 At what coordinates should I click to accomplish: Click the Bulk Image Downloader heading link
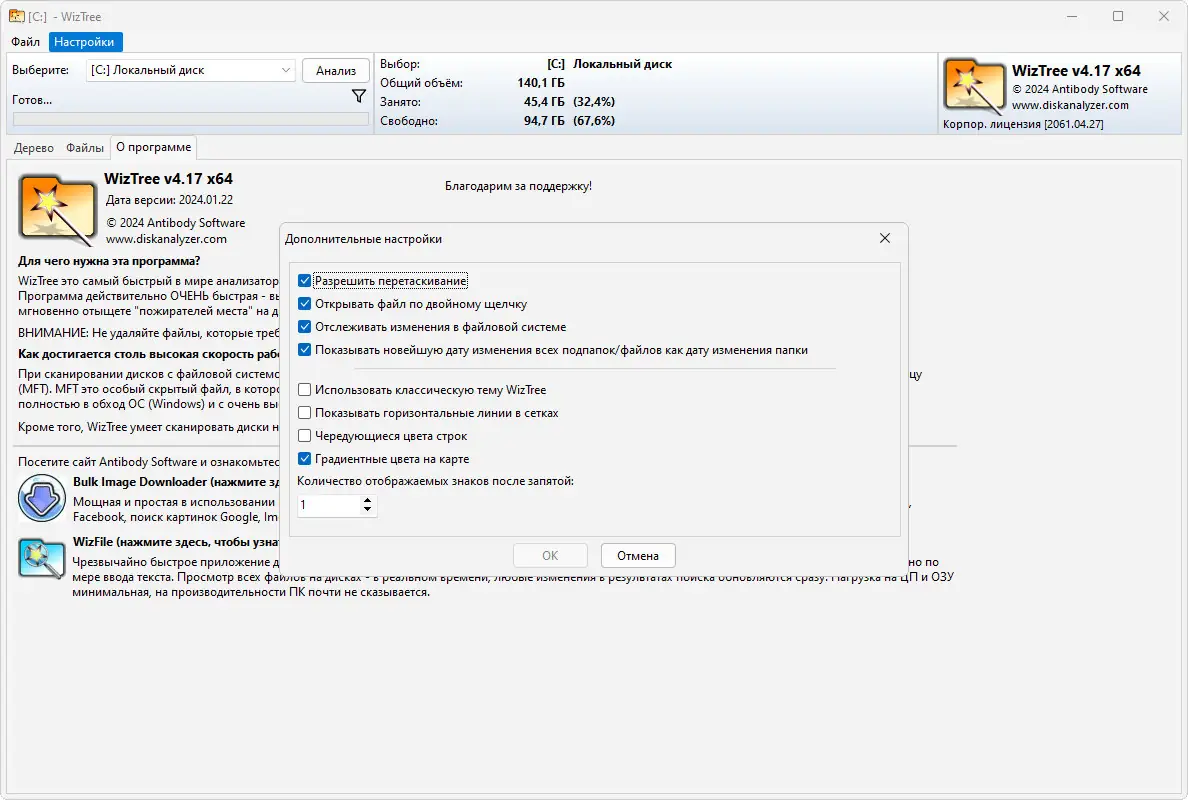176,482
